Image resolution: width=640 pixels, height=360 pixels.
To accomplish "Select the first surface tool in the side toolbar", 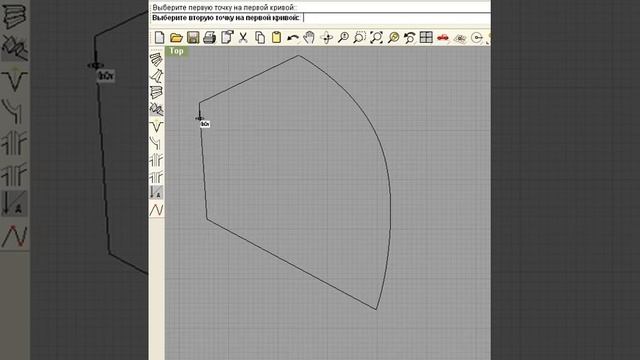I will pos(156,59).
